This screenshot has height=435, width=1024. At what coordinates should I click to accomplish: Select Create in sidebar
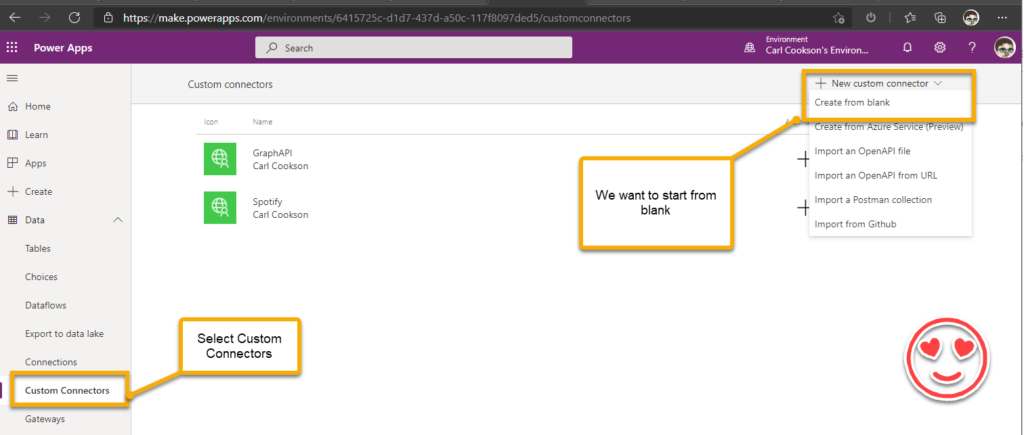[39, 191]
